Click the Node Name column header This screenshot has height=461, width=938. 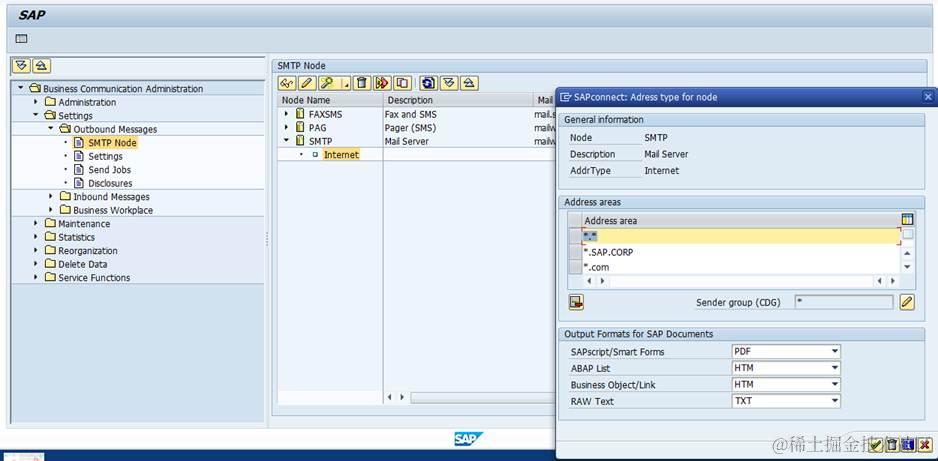click(x=330, y=100)
